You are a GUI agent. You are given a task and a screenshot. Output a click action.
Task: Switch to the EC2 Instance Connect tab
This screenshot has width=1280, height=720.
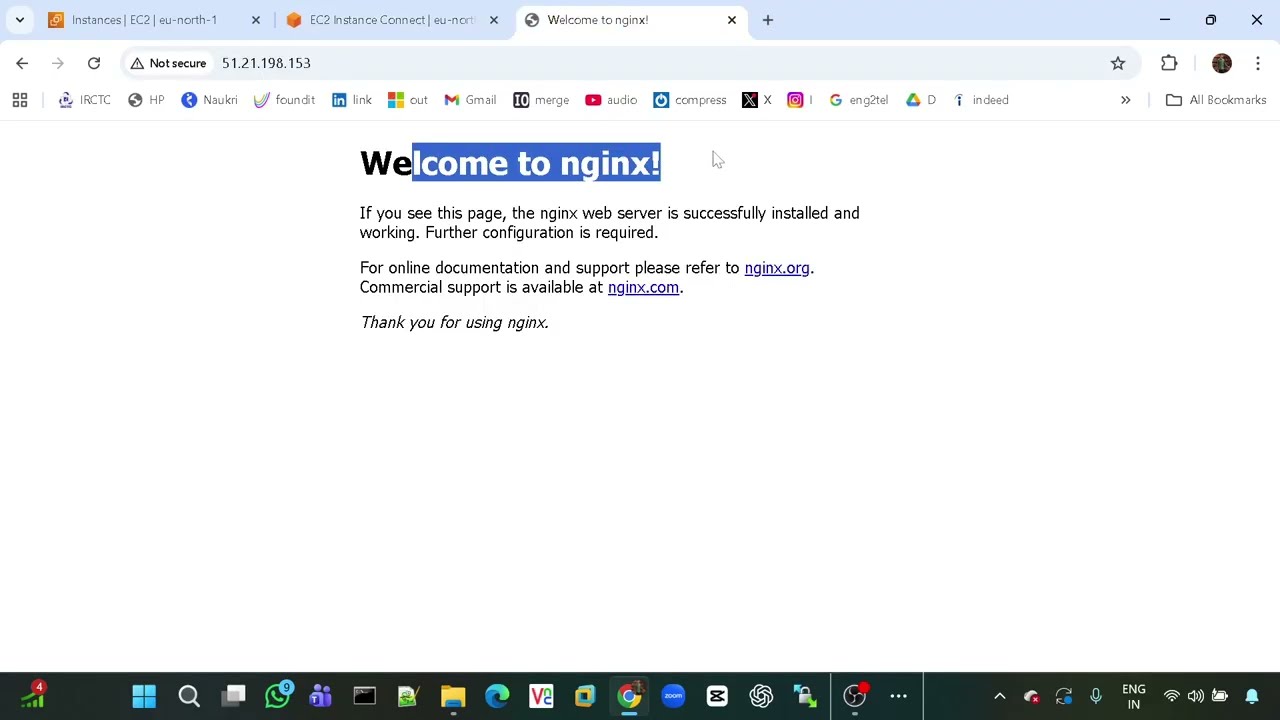point(392,20)
